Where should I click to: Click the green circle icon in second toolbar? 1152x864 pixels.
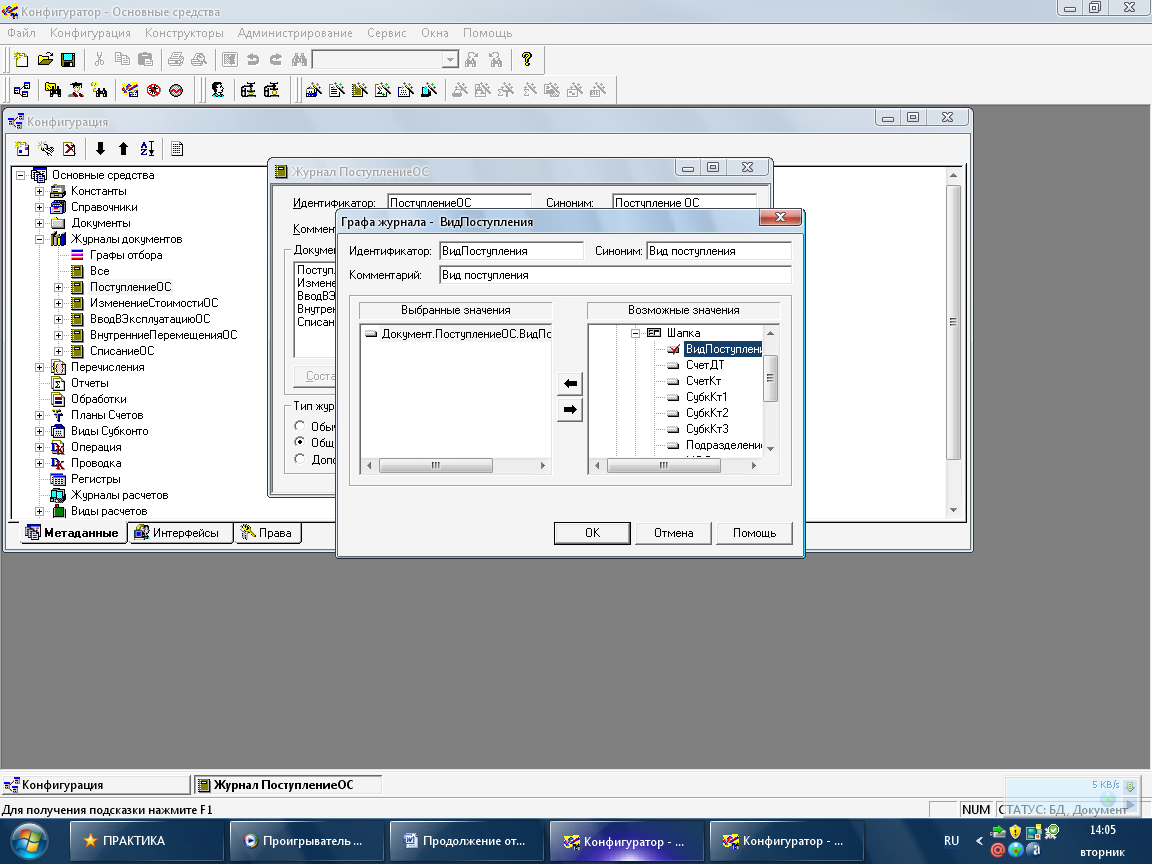tap(176, 90)
